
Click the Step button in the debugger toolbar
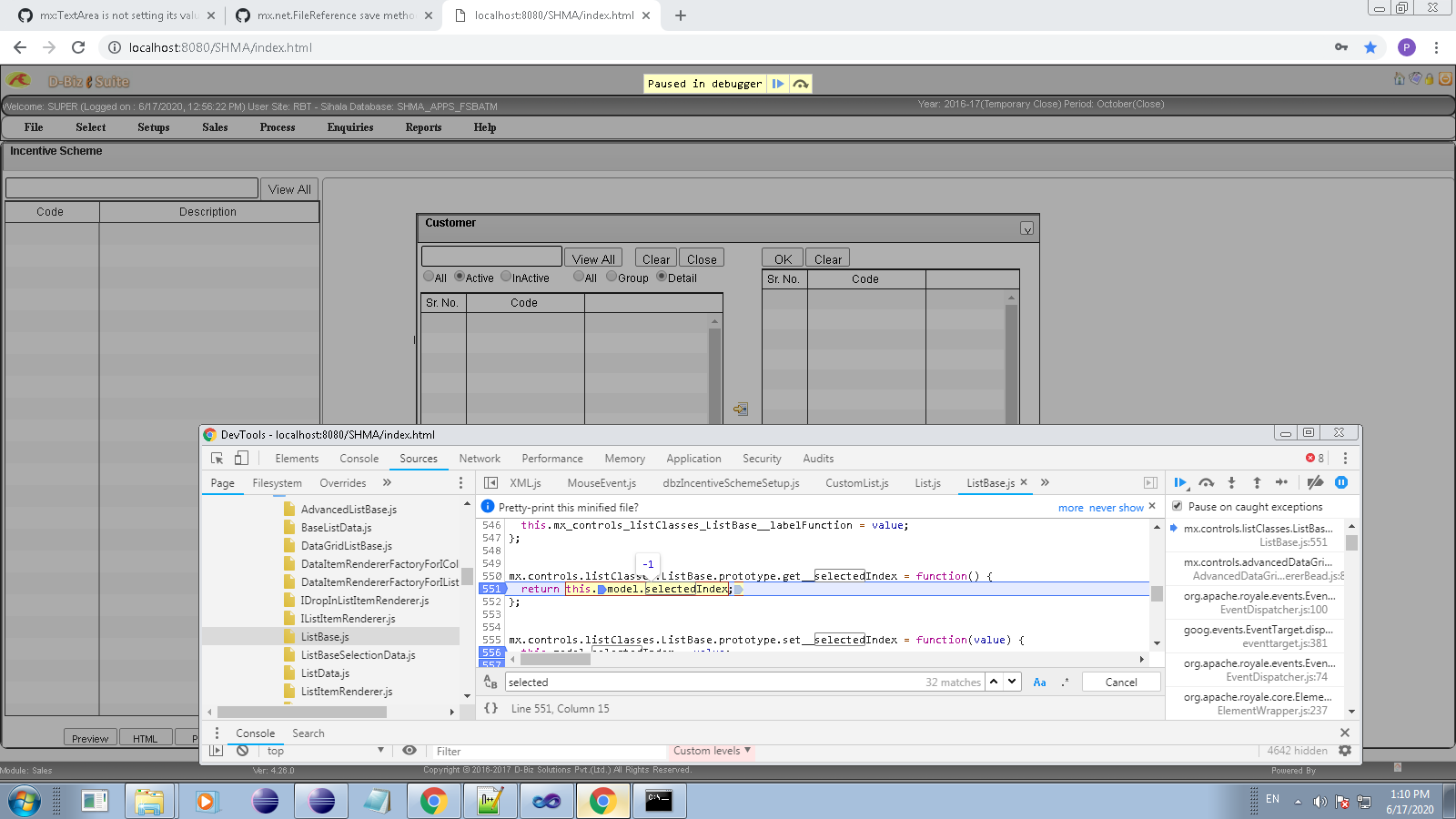(1281, 482)
